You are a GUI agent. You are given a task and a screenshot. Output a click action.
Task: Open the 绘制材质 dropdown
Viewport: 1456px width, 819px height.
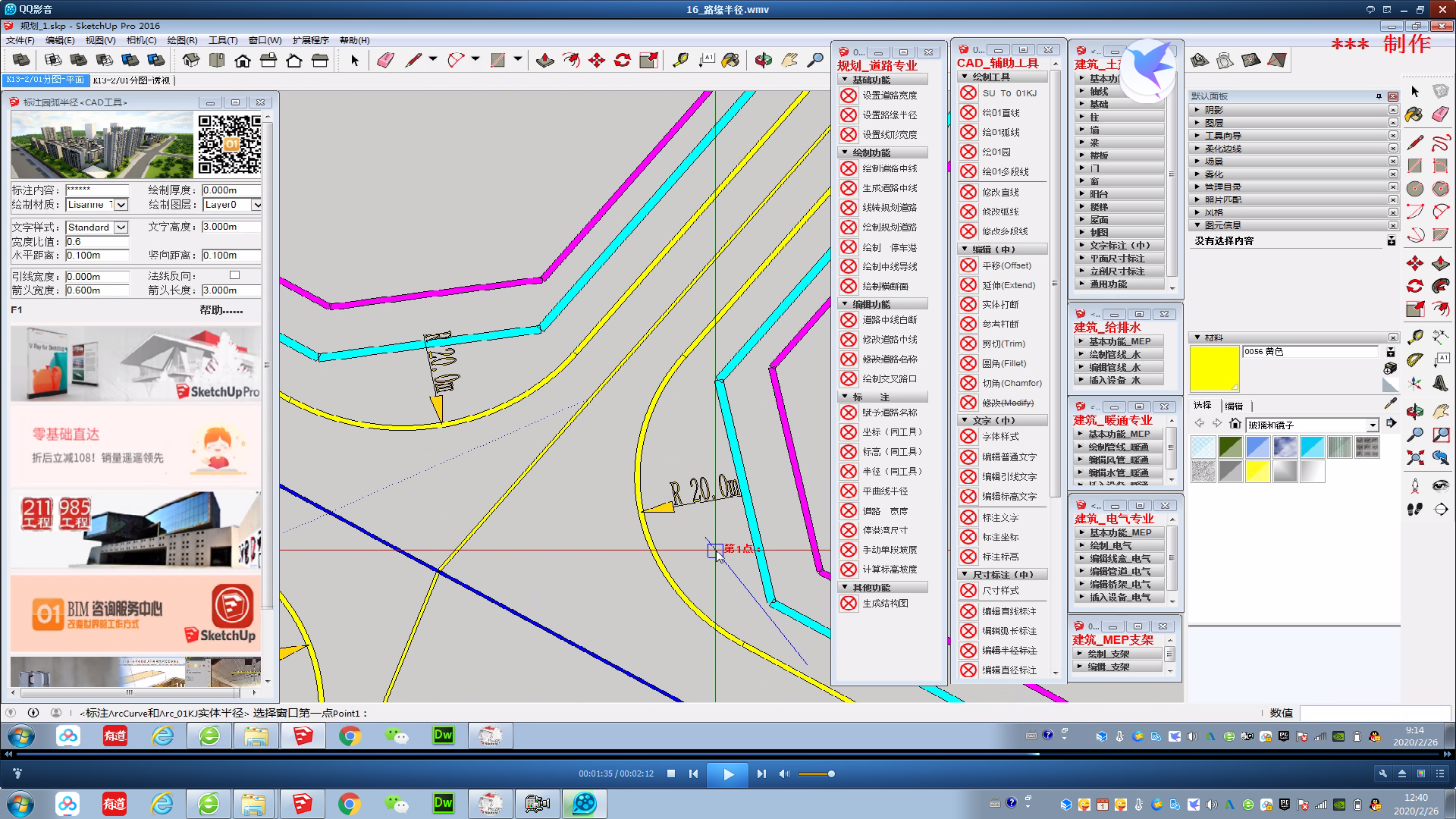pyautogui.click(x=121, y=205)
